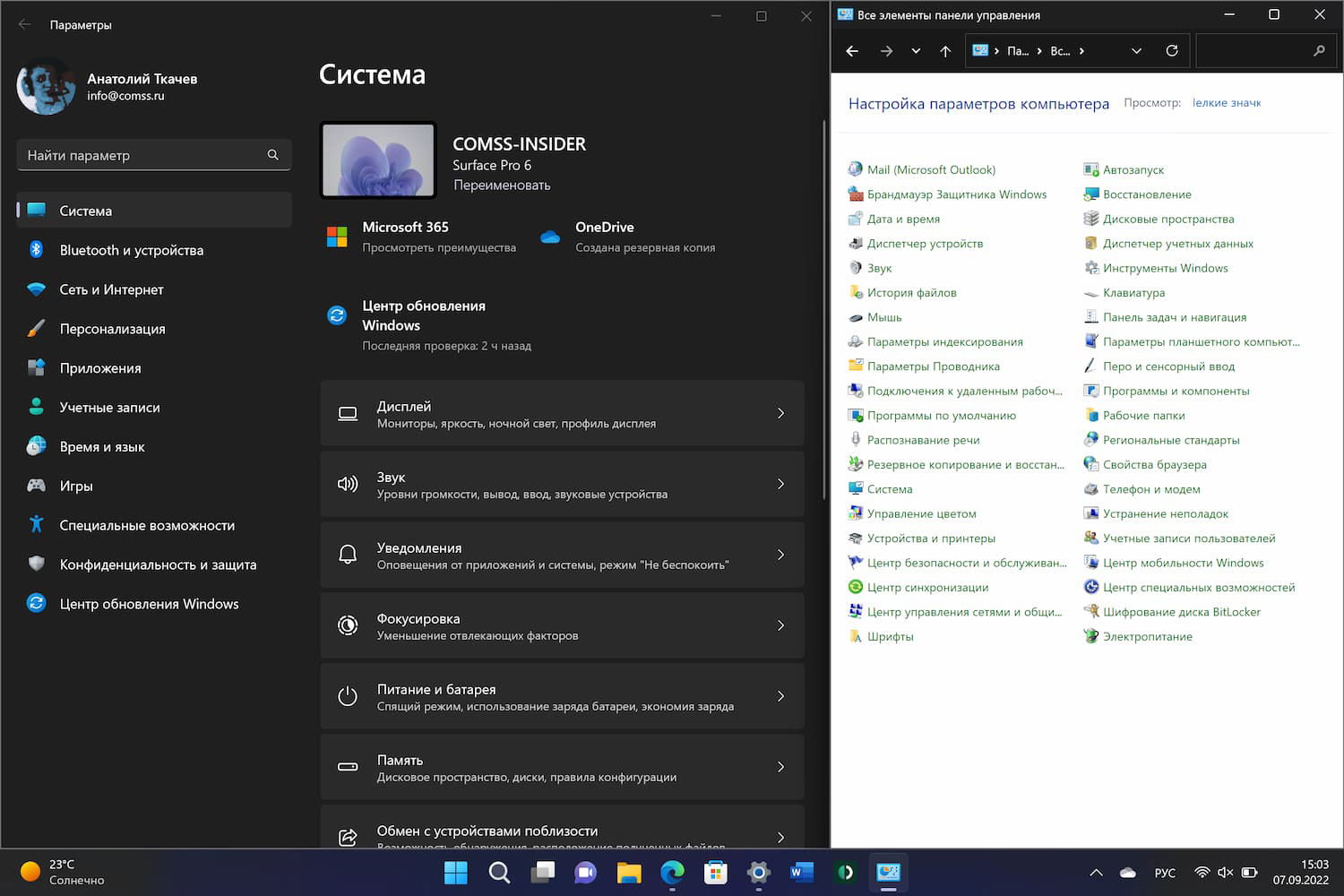Open the Просмотр view mode dropdown
1344x896 pixels.
pos(1227,103)
